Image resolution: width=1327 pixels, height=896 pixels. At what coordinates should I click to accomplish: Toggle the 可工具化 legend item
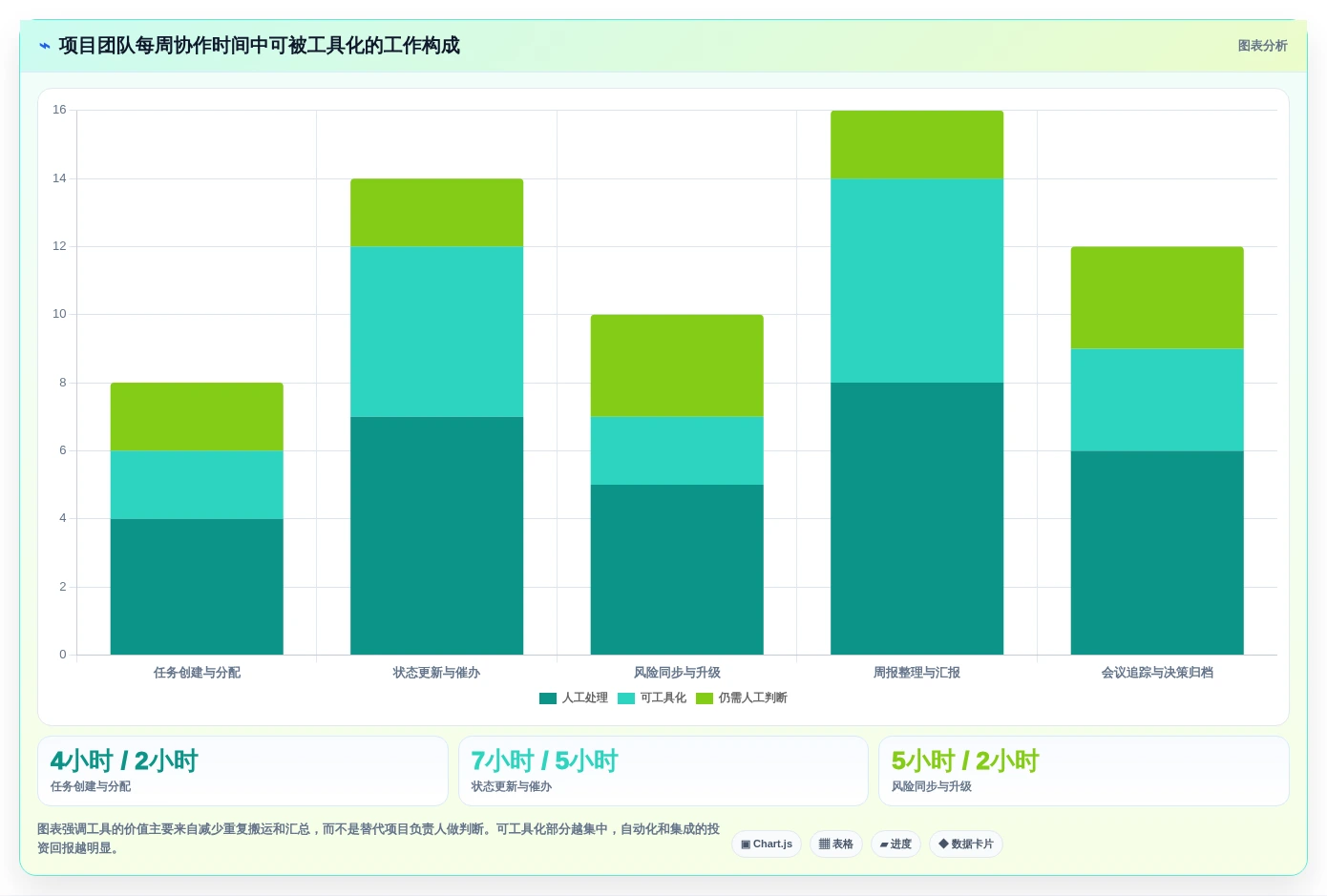click(652, 698)
